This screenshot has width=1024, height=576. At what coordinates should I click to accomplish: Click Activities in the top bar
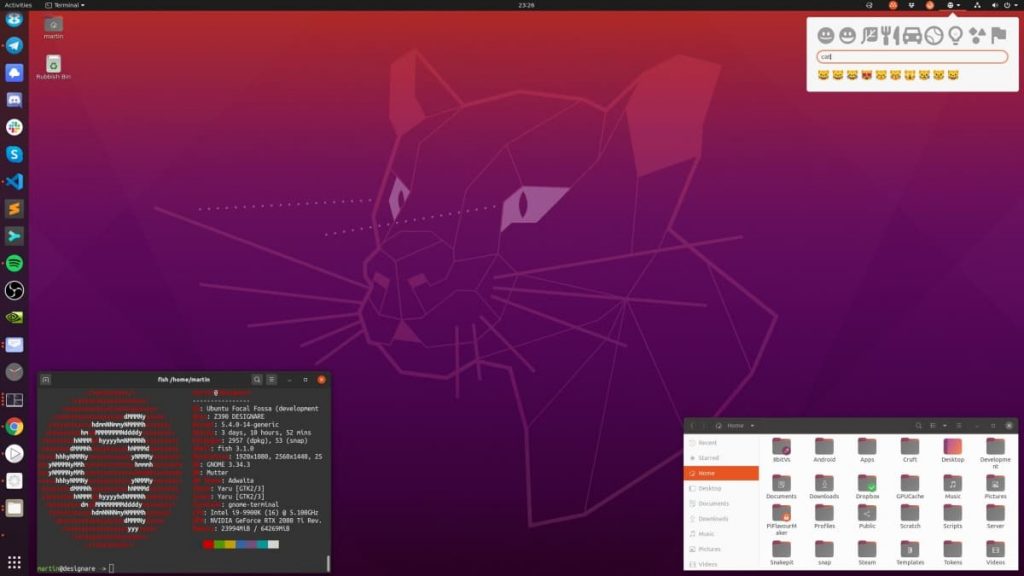click(x=18, y=5)
